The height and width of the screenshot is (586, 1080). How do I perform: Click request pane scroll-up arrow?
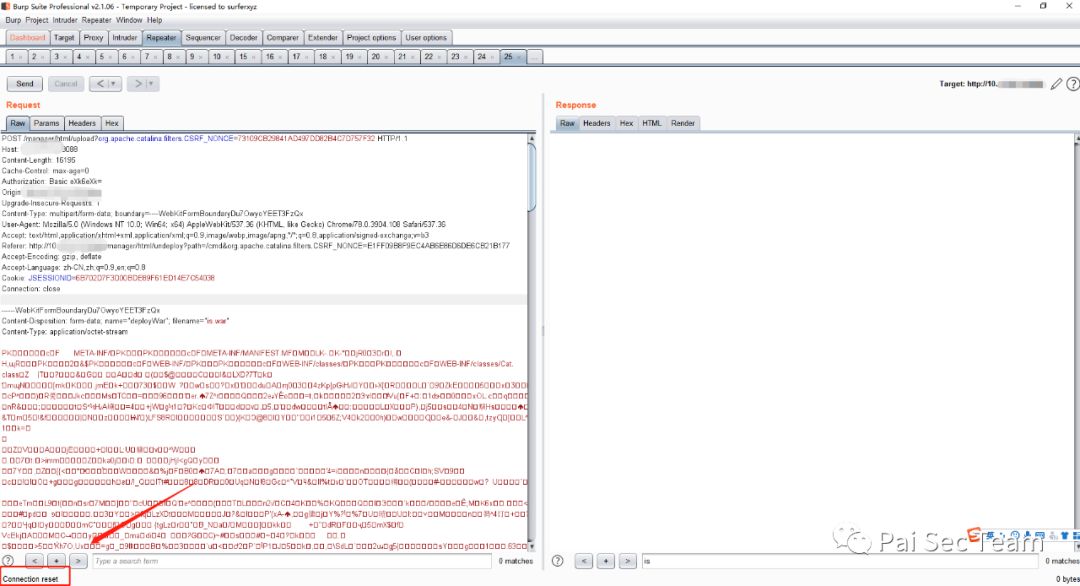pos(532,138)
